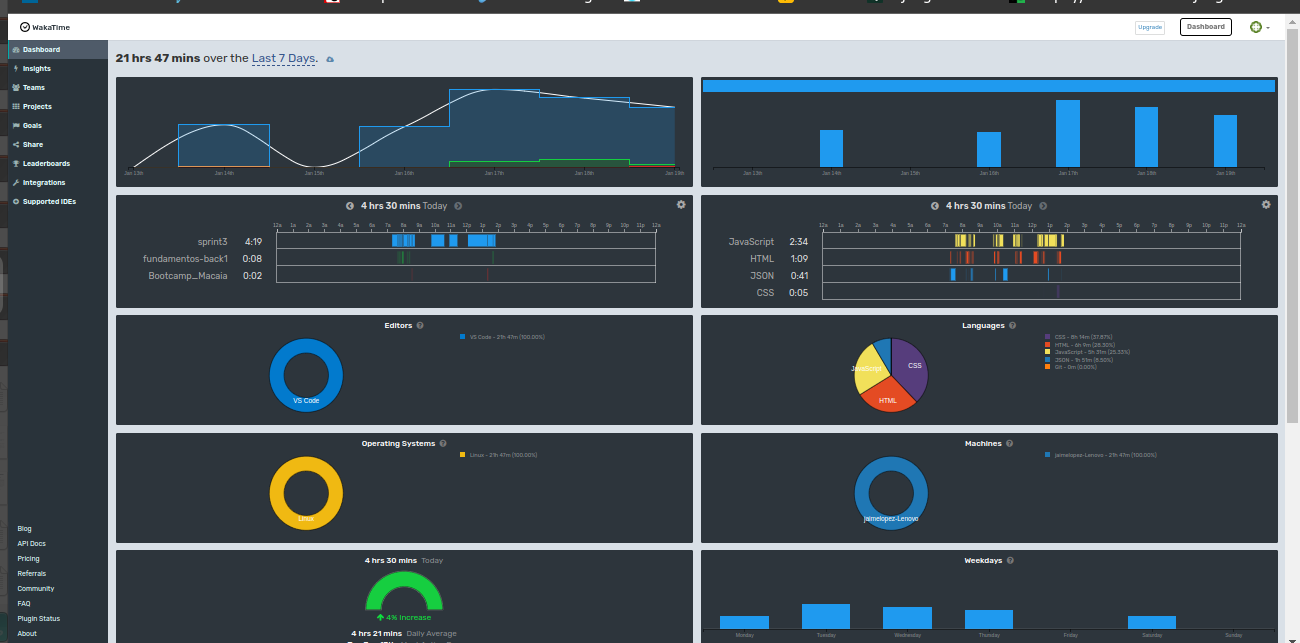
Task: Click the Upgrade button
Action: click(x=1150, y=27)
